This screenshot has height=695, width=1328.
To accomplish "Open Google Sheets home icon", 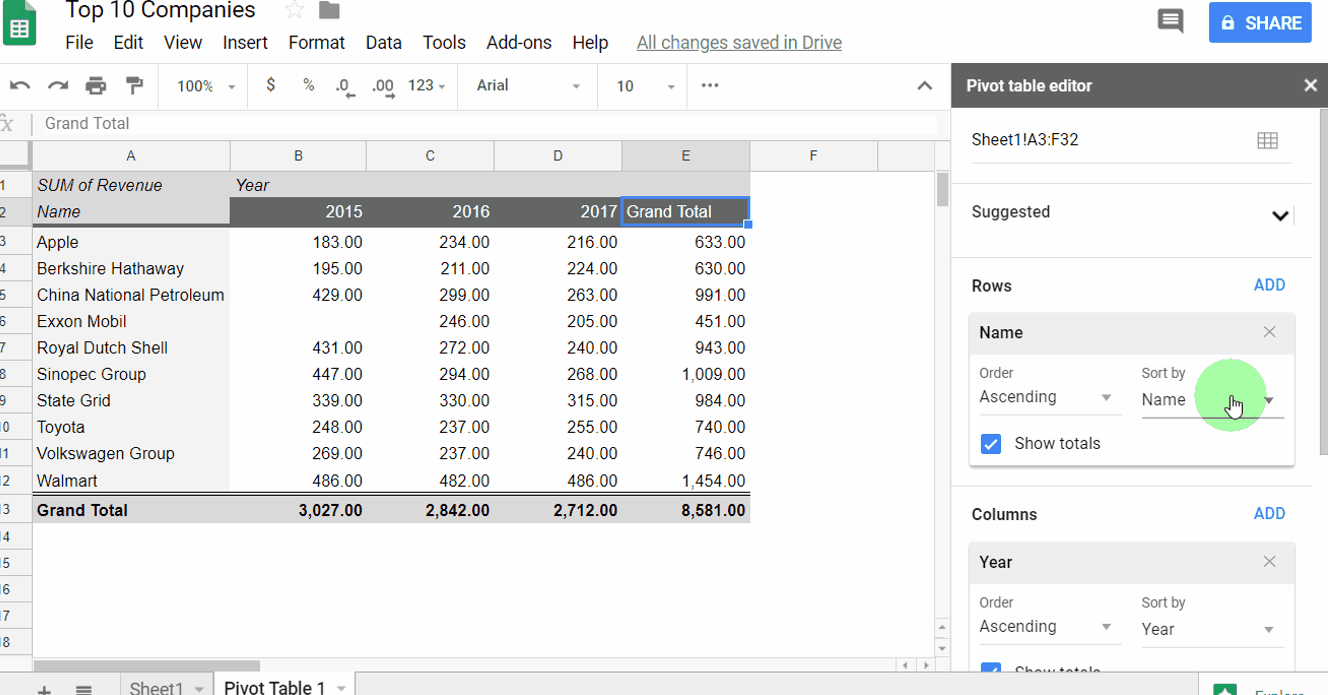I will [x=19, y=24].
